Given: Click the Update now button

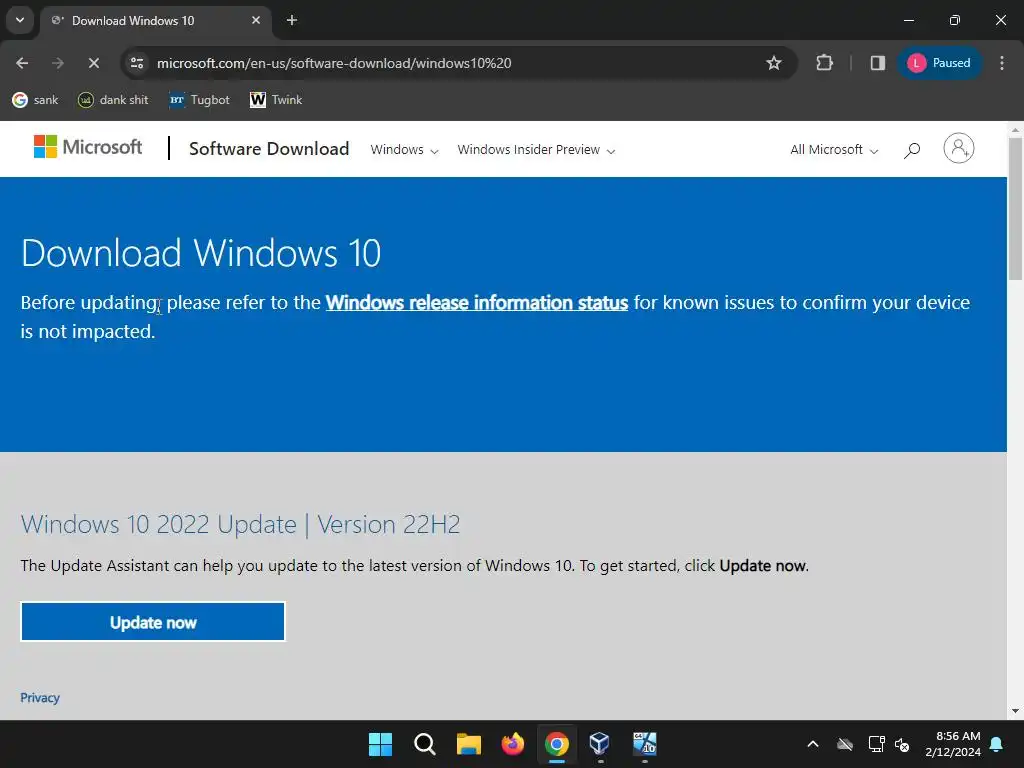Looking at the screenshot, I should [x=153, y=622].
